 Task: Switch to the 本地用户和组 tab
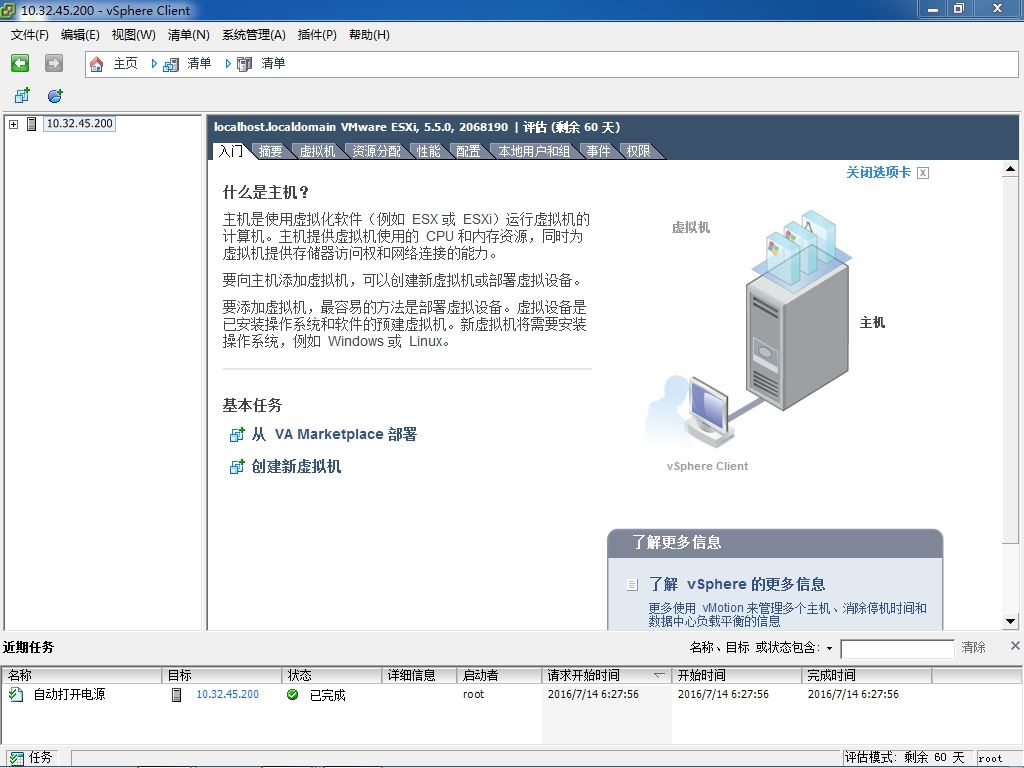534,151
